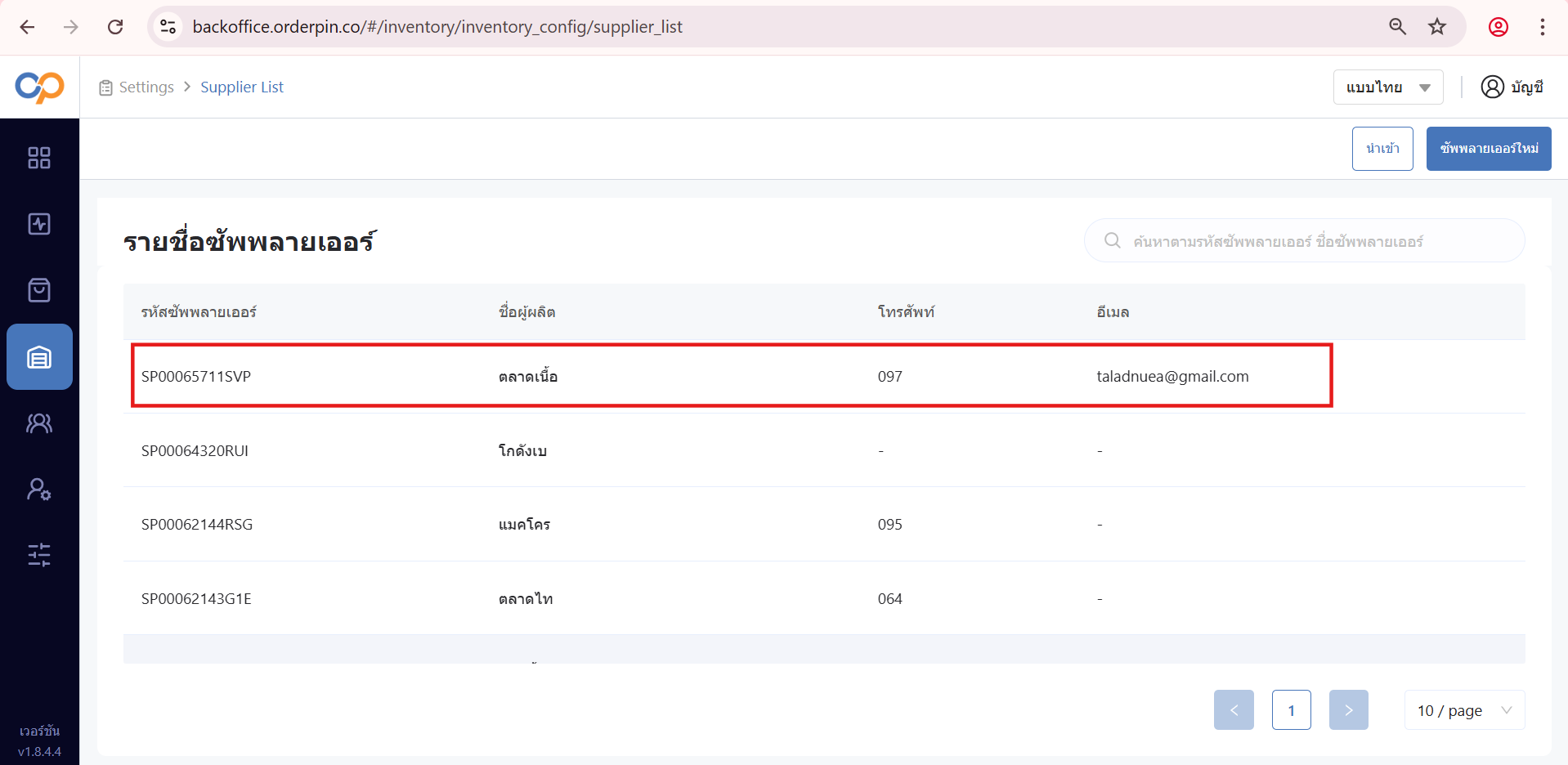This screenshot has height=765, width=1568.
Task: Select supplier name ตลาดไท
Action: 526,599
